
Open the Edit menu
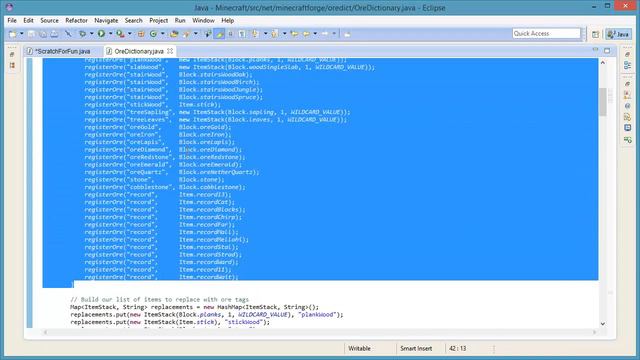coord(28,20)
